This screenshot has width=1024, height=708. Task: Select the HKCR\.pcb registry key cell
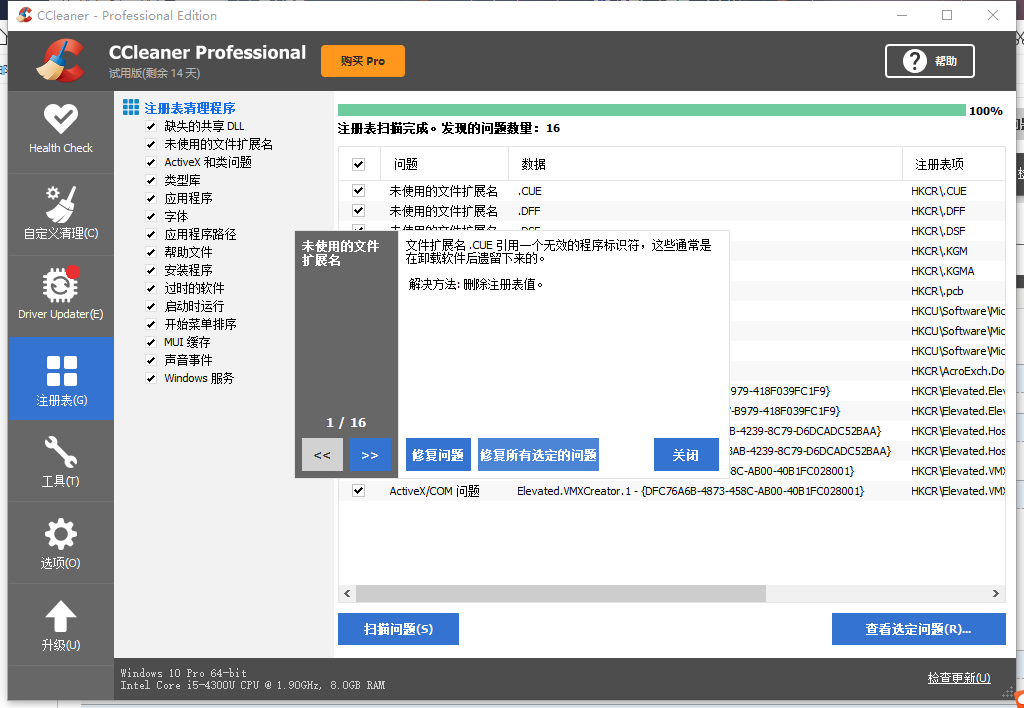click(937, 291)
